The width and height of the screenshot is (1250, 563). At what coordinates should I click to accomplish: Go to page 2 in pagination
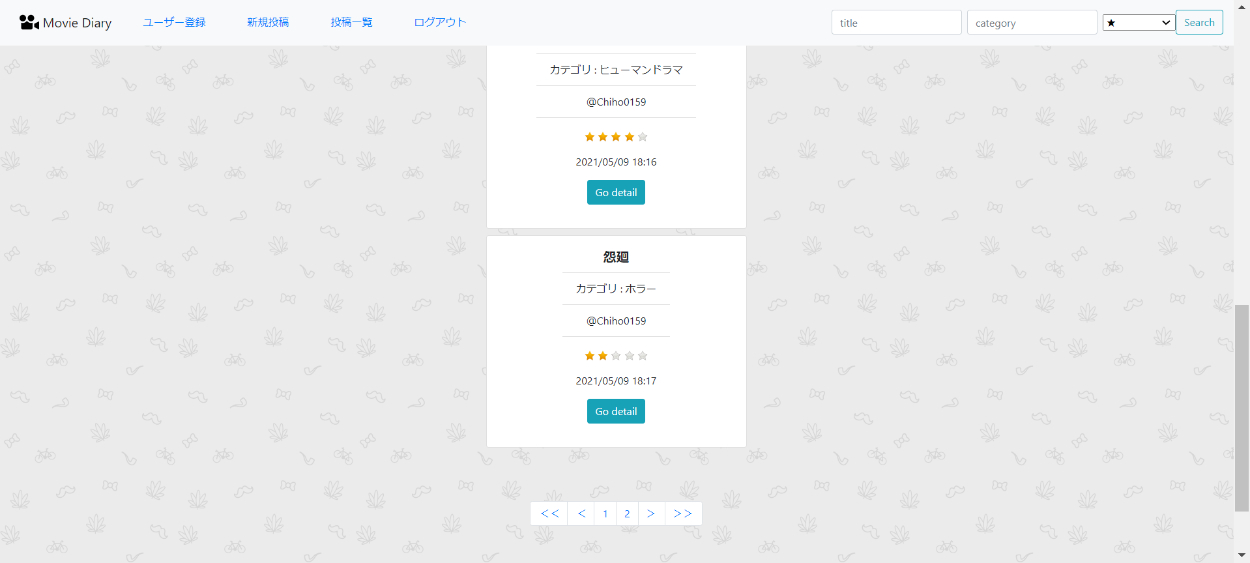[x=627, y=514]
